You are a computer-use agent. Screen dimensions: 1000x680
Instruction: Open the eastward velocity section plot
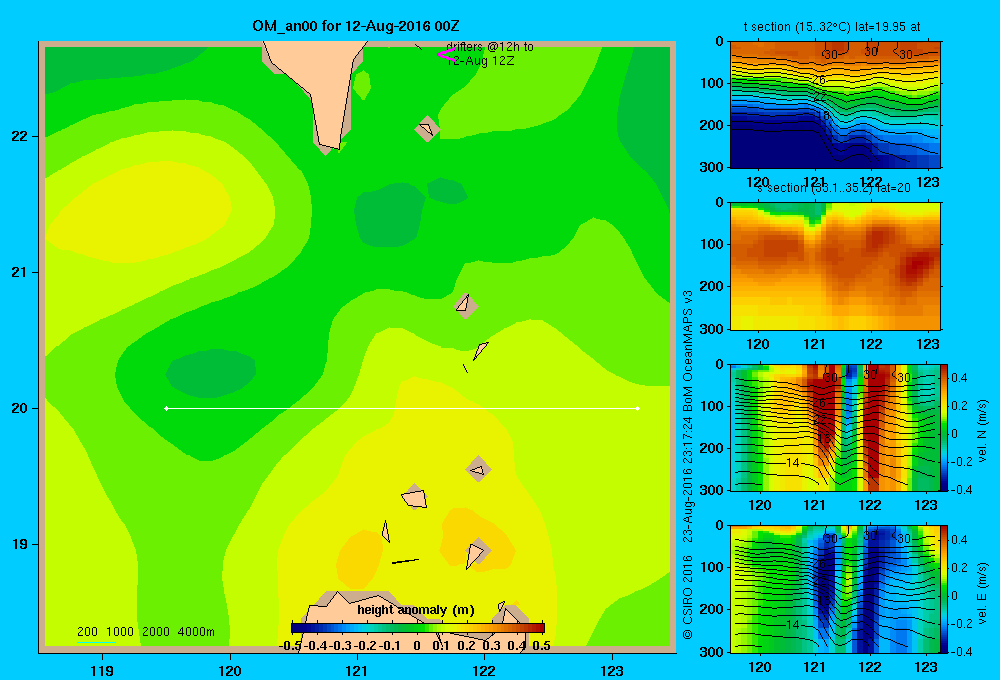pos(835,589)
